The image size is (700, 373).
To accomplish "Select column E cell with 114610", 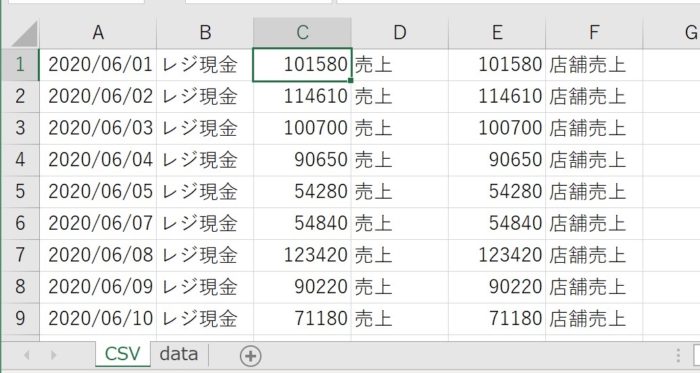I will pyautogui.click(x=497, y=96).
